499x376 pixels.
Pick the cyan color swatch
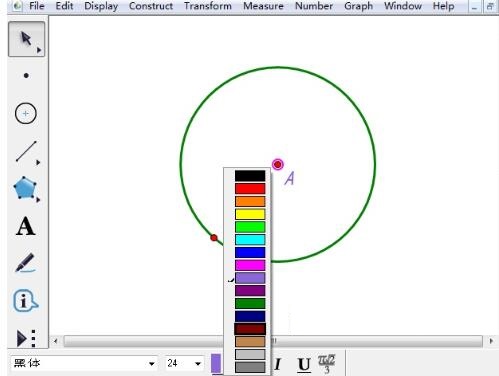click(250, 240)
